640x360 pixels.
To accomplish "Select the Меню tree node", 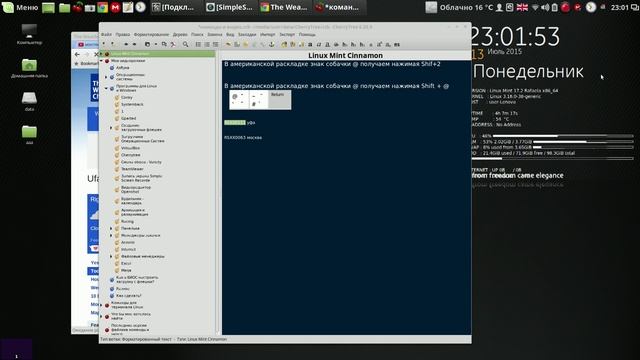I will [x=126, y=270].
